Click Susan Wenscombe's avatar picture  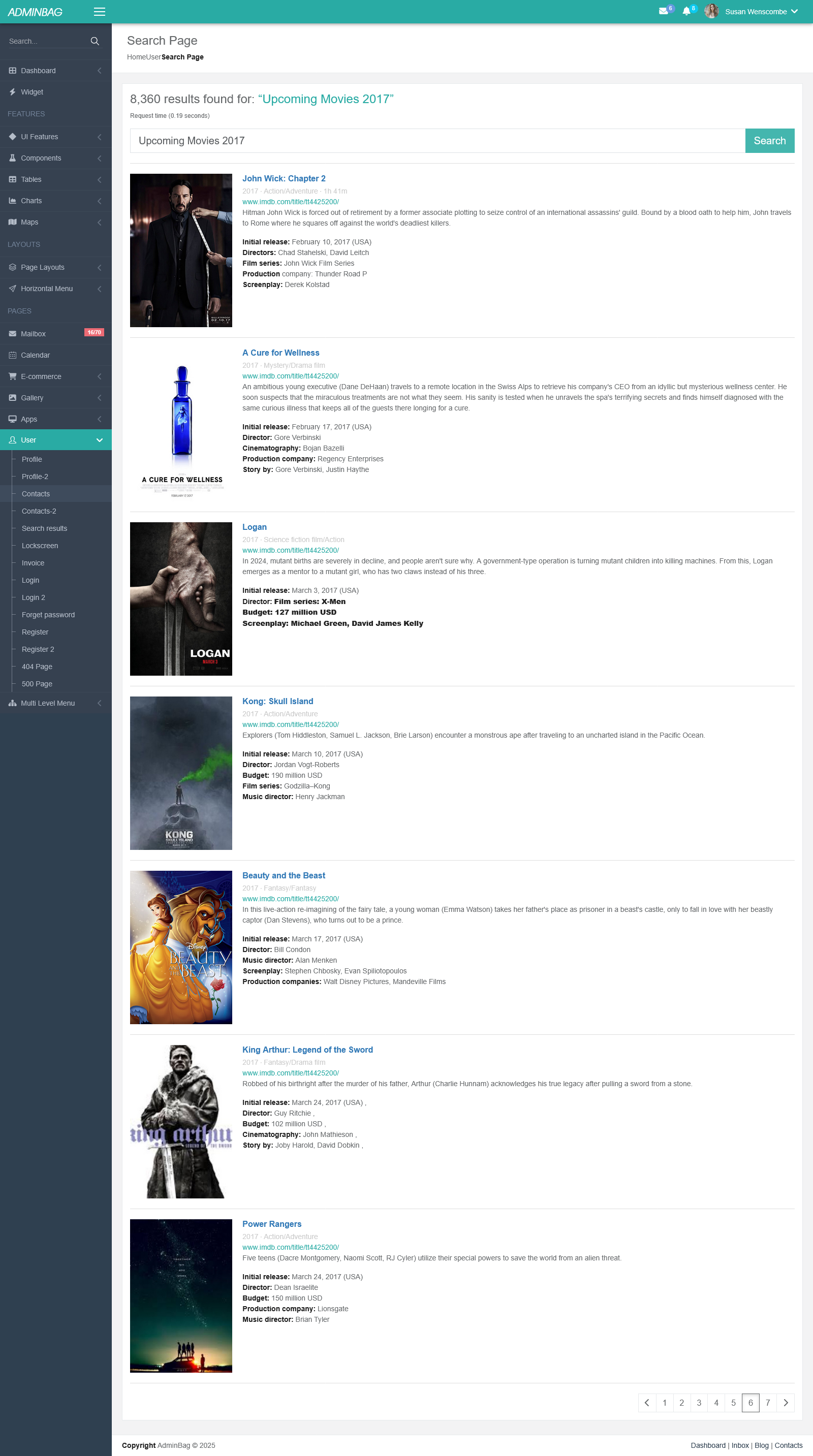coord(711,11)
